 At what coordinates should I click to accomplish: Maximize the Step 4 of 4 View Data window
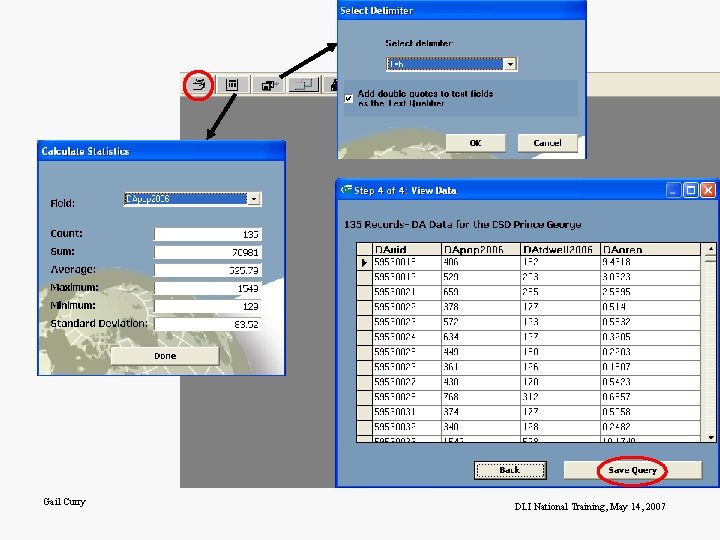[x=691, y=190]
